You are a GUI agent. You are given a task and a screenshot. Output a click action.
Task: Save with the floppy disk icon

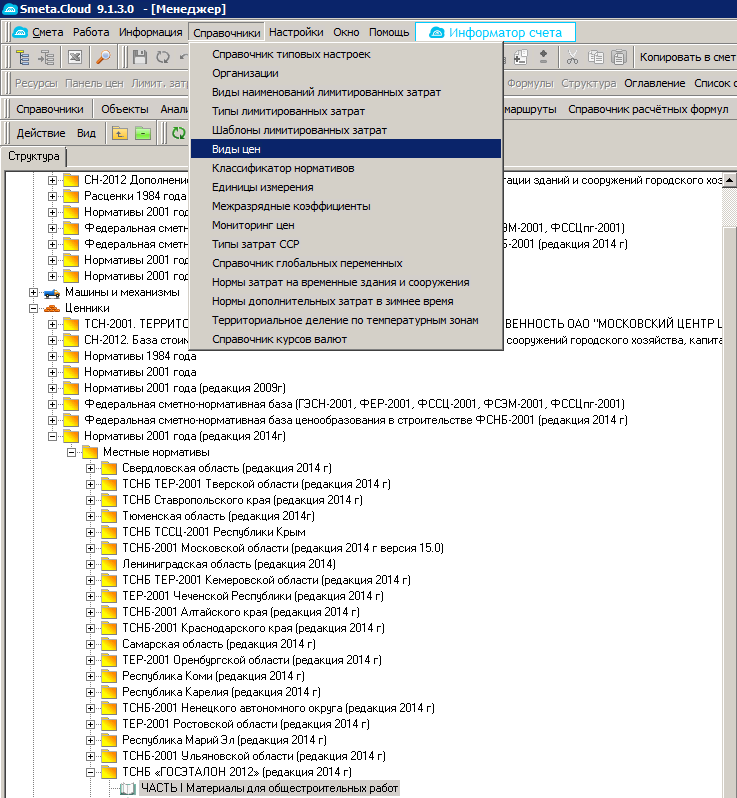point(139,58)
